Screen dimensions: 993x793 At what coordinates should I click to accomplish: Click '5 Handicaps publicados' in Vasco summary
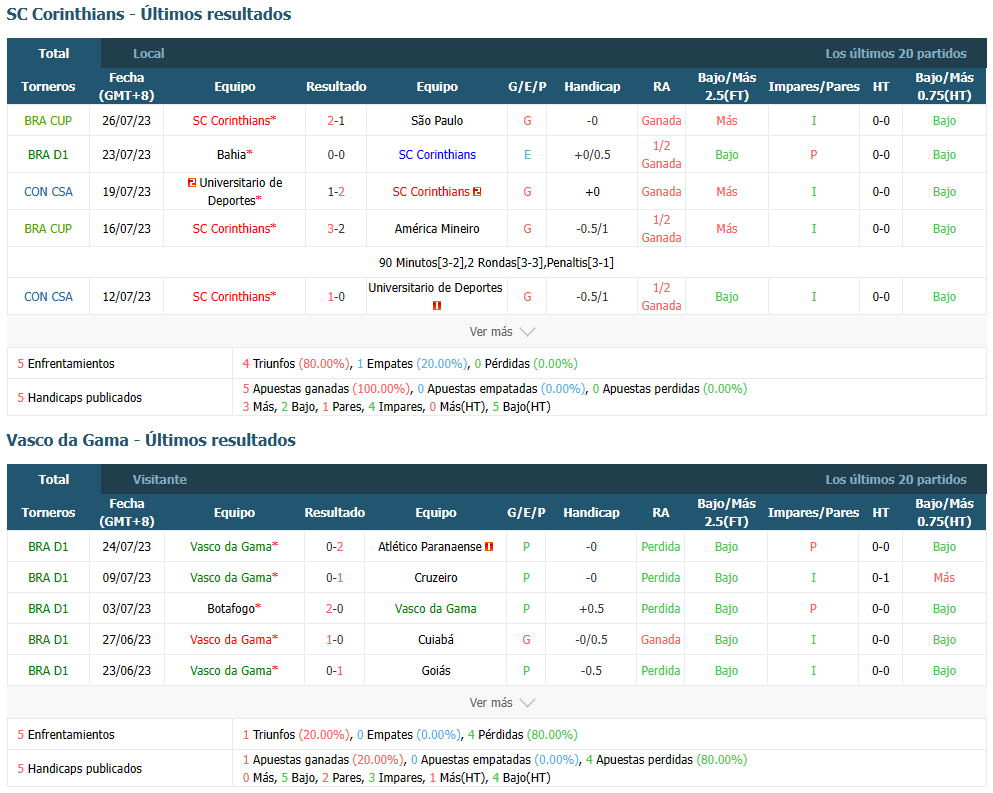point(80,768)
